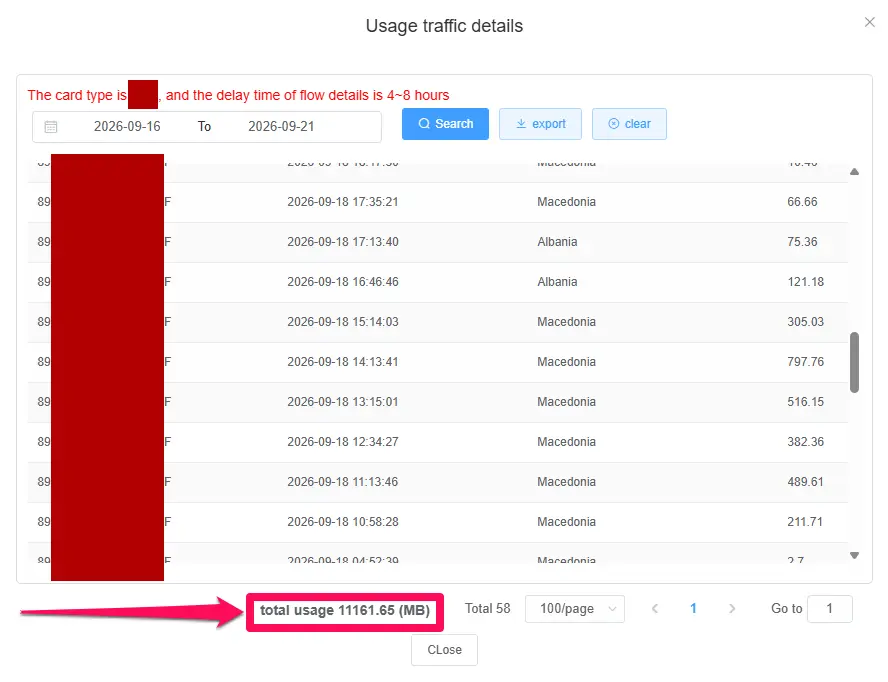The width and height of the screenshot is (888, 682).
Task: Go to next page arrow
Action: click(x=732, y=609)
